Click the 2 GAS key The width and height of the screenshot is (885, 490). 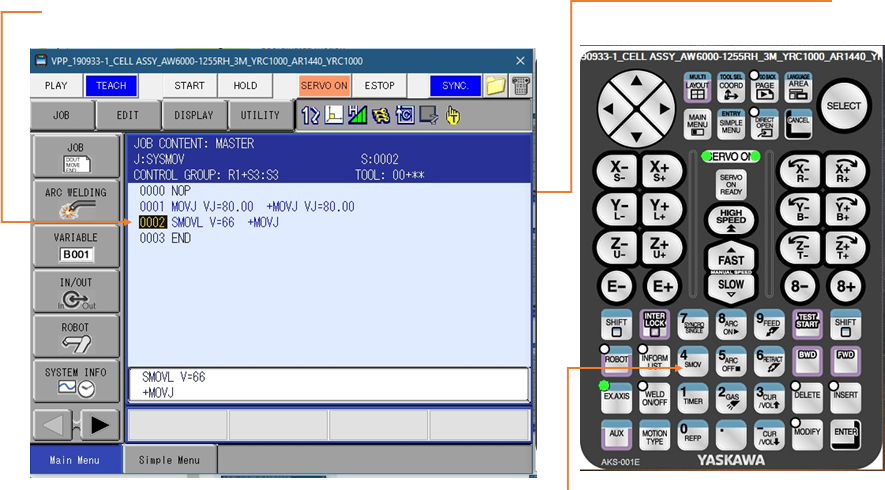pos(730,398)
